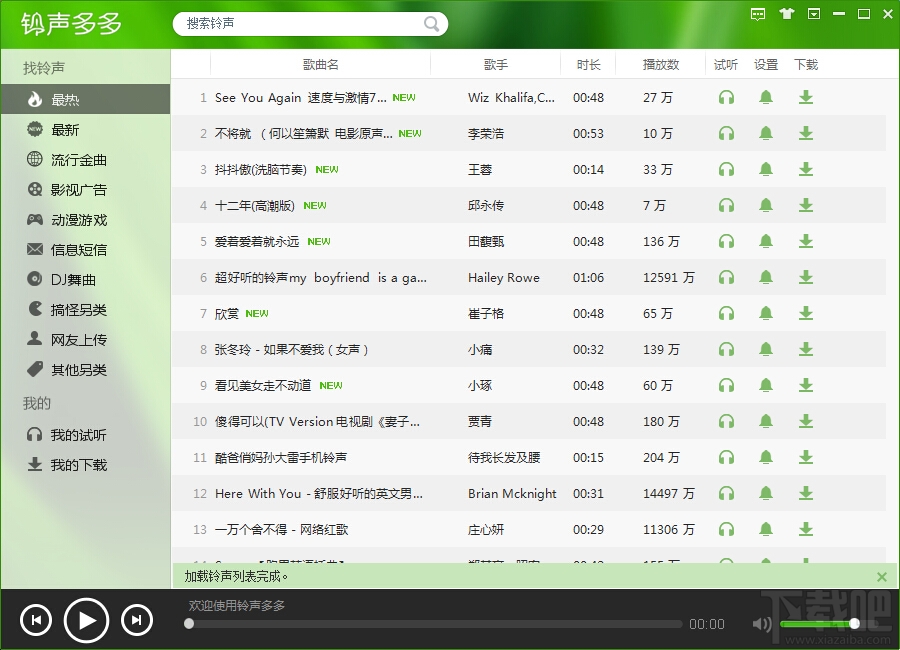
Task: Select song '超好听的铃声my boyfriend'
Action: pyautogui.click(x=320, y=278)
